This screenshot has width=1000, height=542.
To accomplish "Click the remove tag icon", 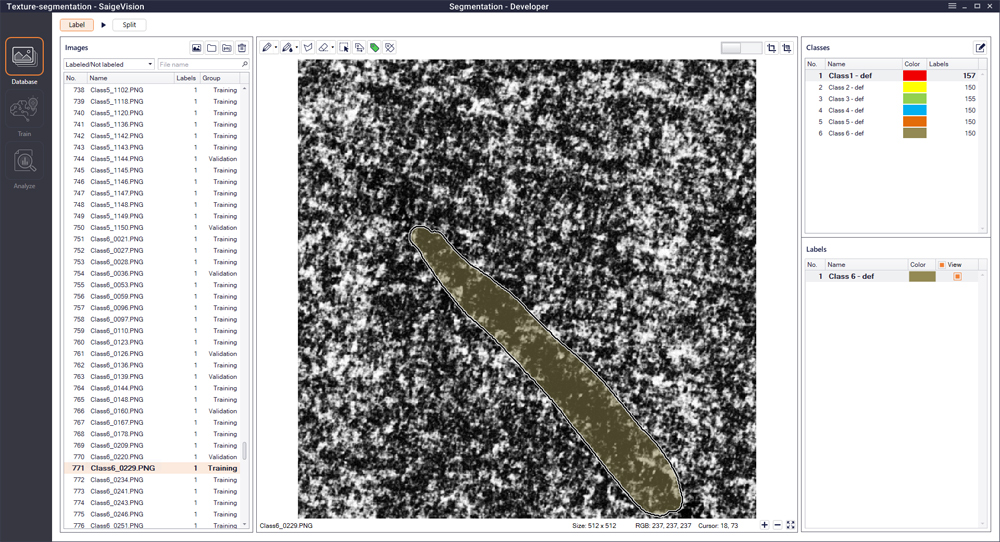I will pyautogui.click(x=390, y=48).
